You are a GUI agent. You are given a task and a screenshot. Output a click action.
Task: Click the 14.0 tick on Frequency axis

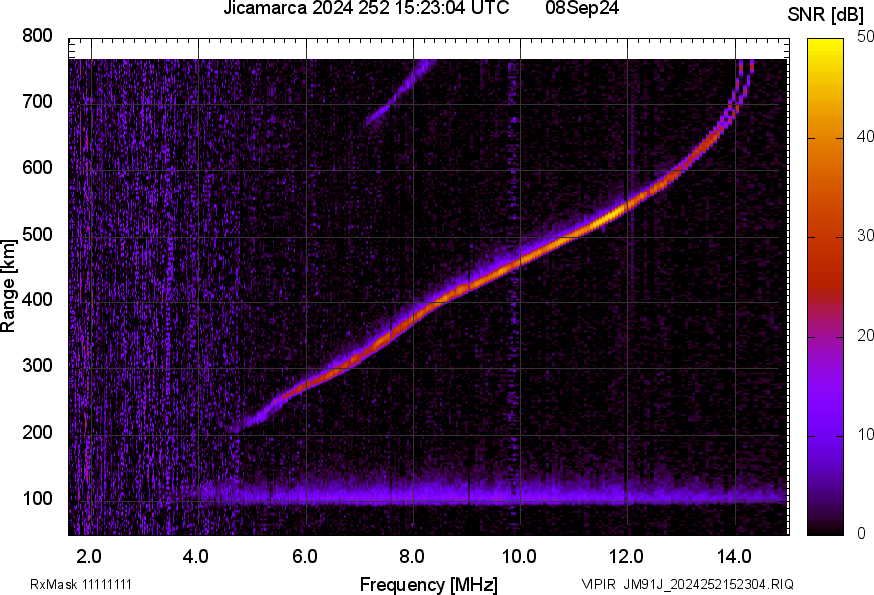click(734, 556)
